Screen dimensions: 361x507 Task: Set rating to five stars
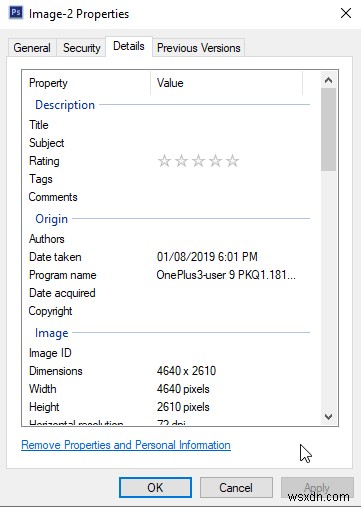coord(232,161)
